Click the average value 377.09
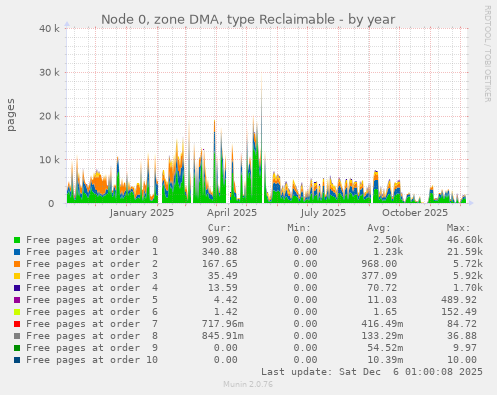 (379, 276)
